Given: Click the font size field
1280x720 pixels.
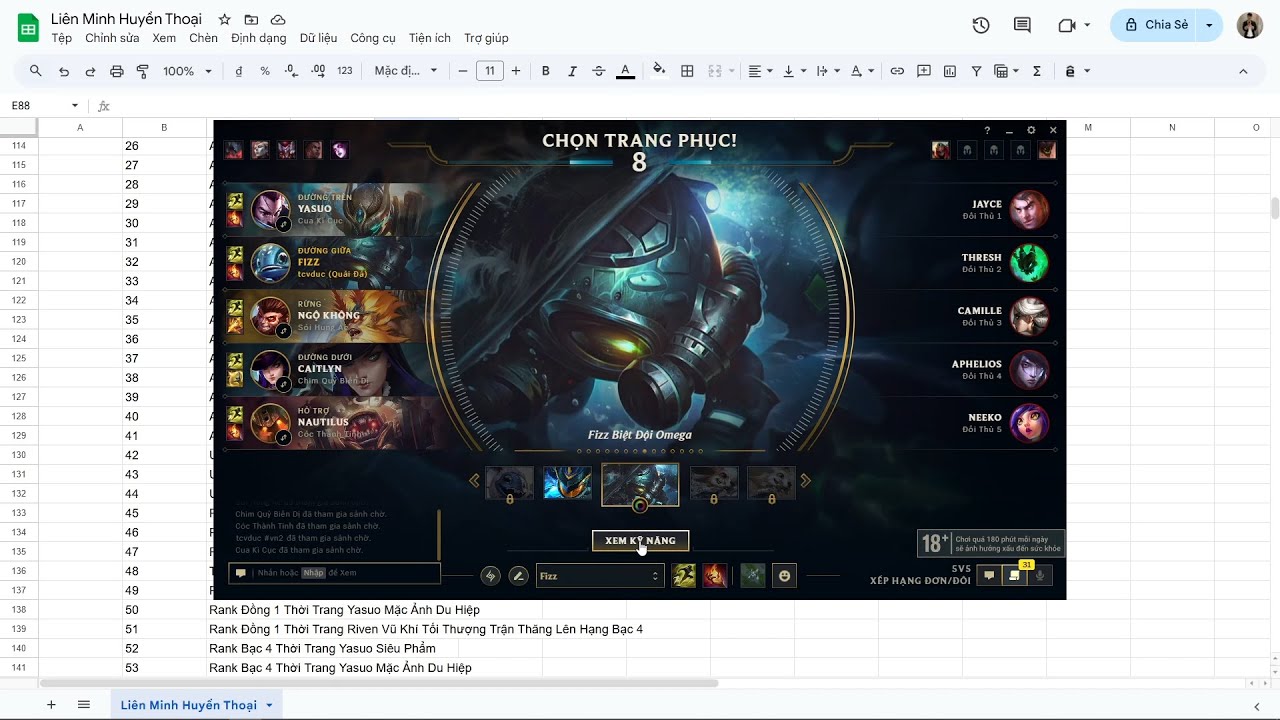Looking at the screenshot, I should [x=490, y=71].
